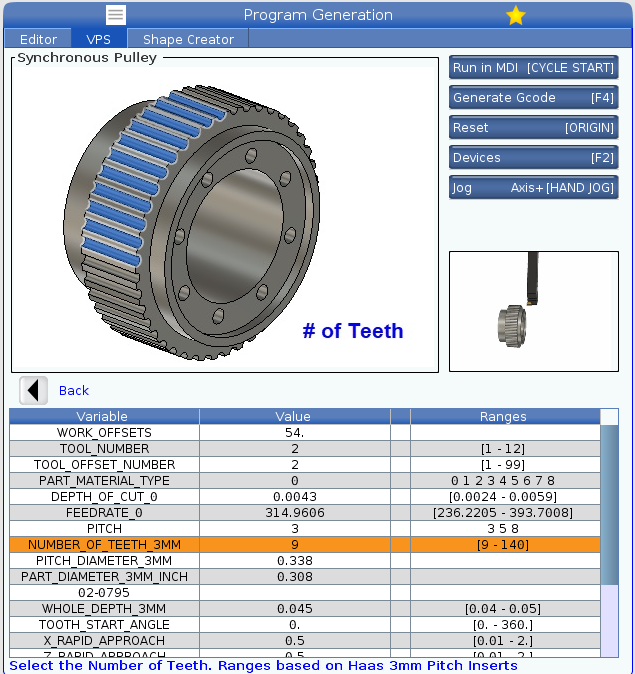Click whole depth value 0.045
Screen dimensions: 635x674
click(x=294, y=609)
